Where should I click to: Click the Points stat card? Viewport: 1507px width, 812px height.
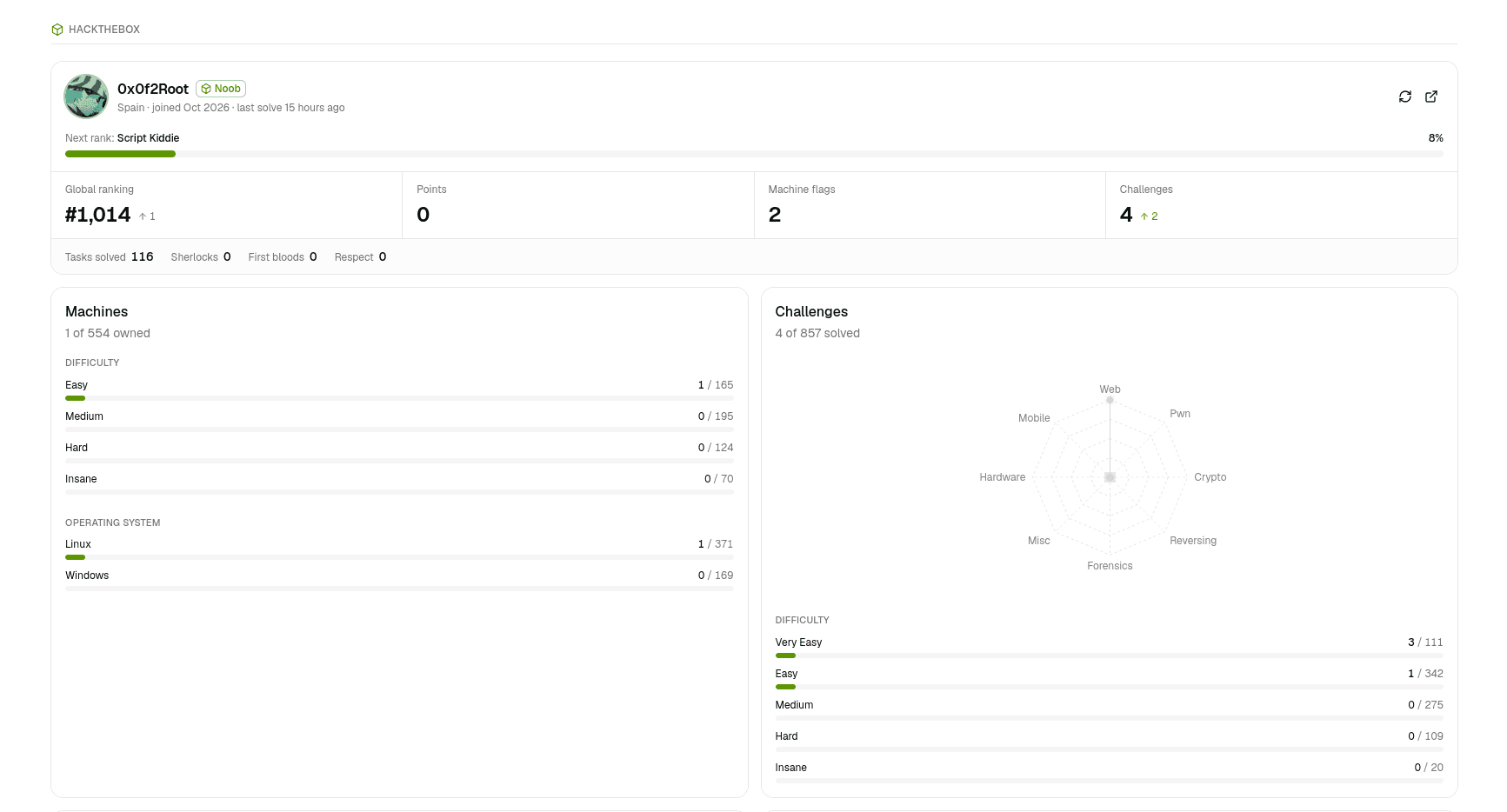coord(578,205)
